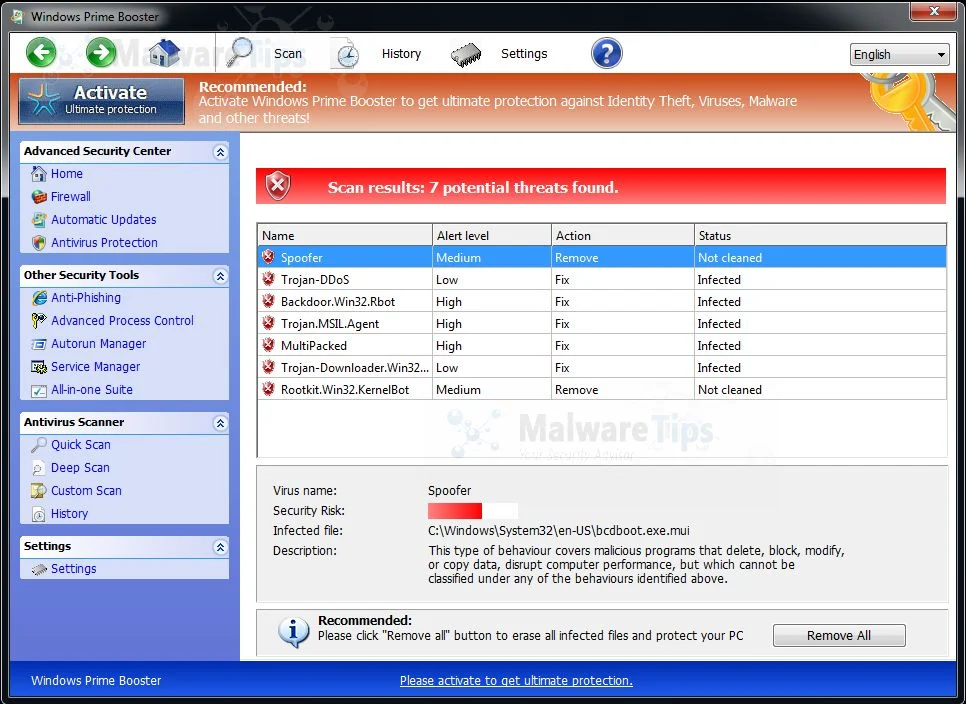Viewport: 966px width, 704px height.
Task: Click the Remove All button
Action: 839,636
